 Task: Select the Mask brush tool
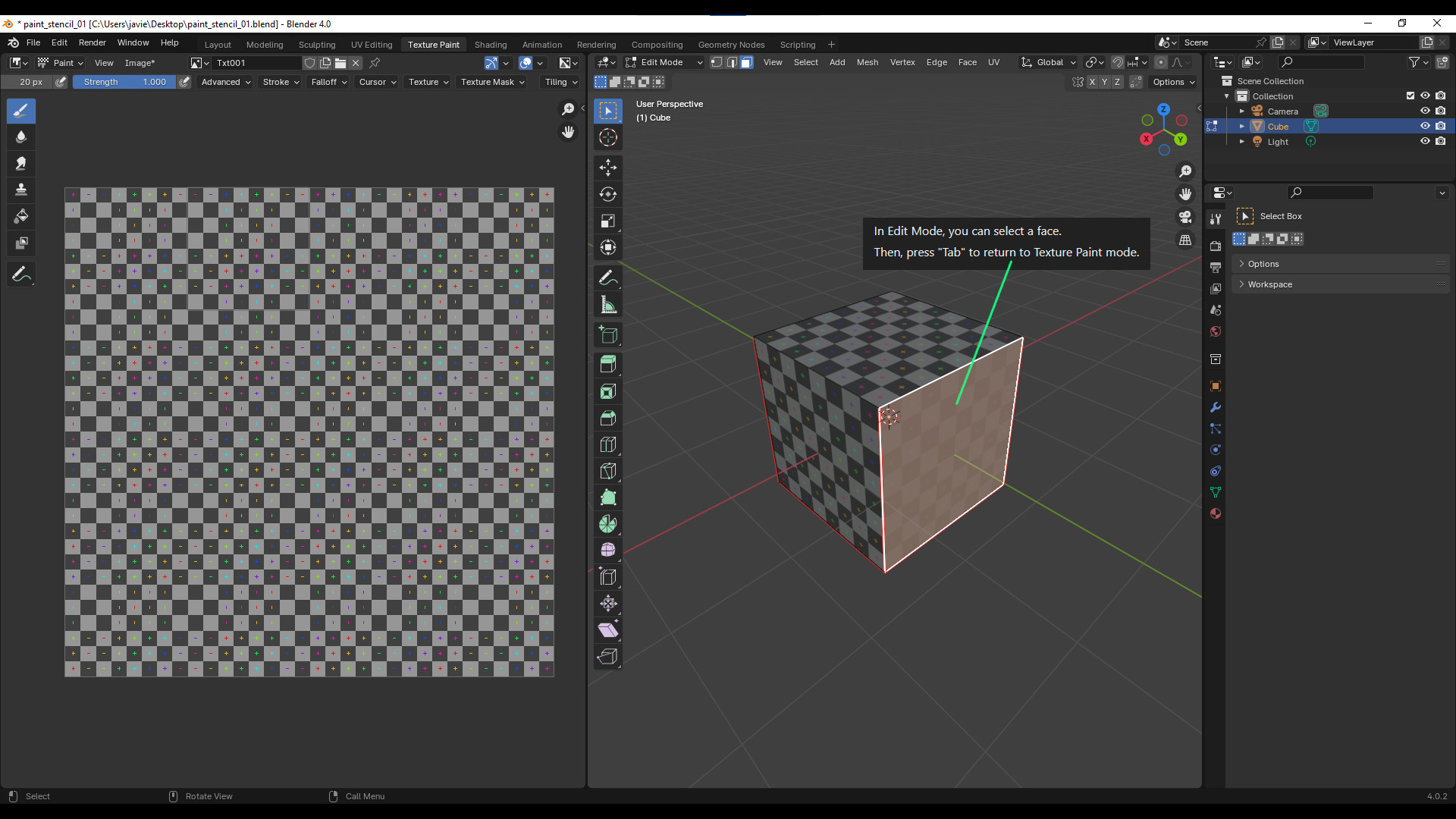point(21,243)
